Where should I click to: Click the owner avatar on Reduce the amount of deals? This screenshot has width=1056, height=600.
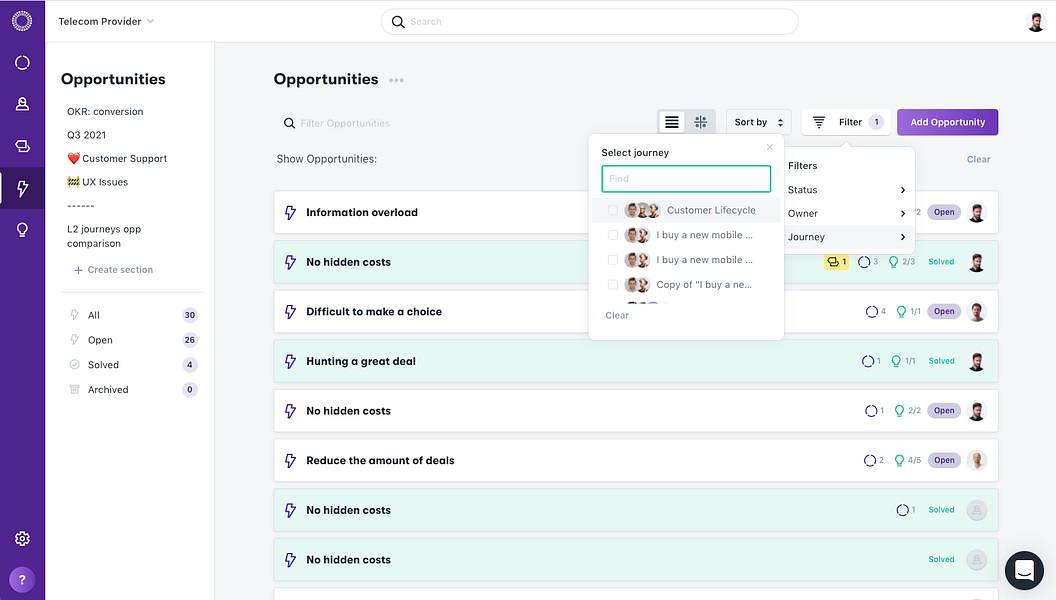coord(977,460)
